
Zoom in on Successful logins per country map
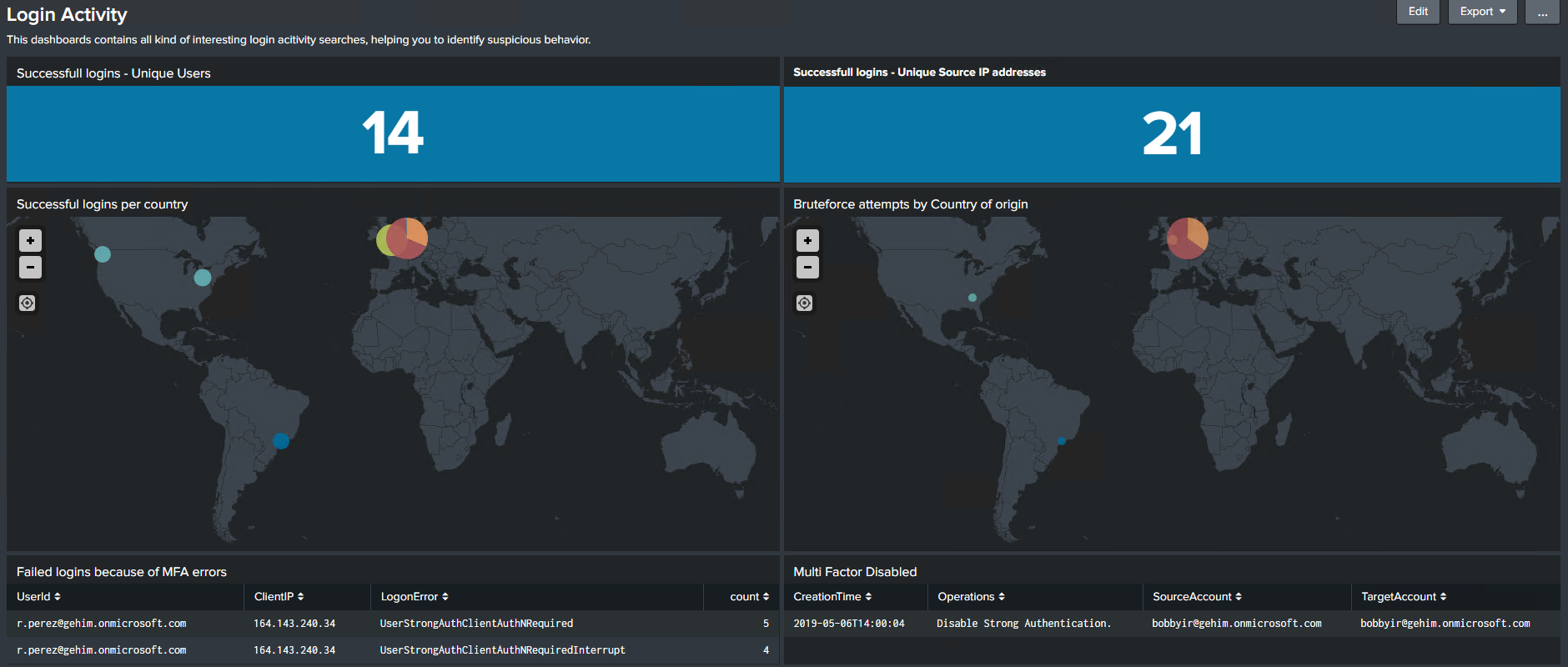(x=30, y=241)
